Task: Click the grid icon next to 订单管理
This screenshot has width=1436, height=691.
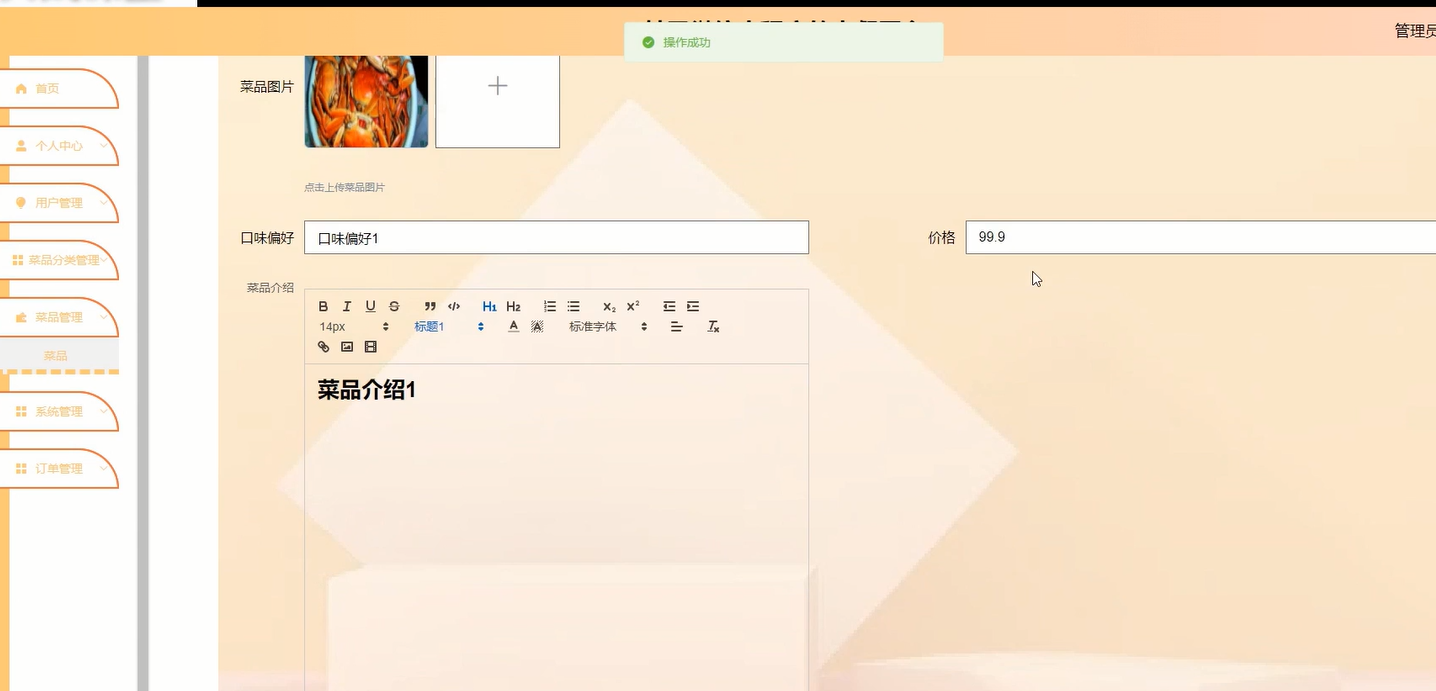Action: coord(21,468)
